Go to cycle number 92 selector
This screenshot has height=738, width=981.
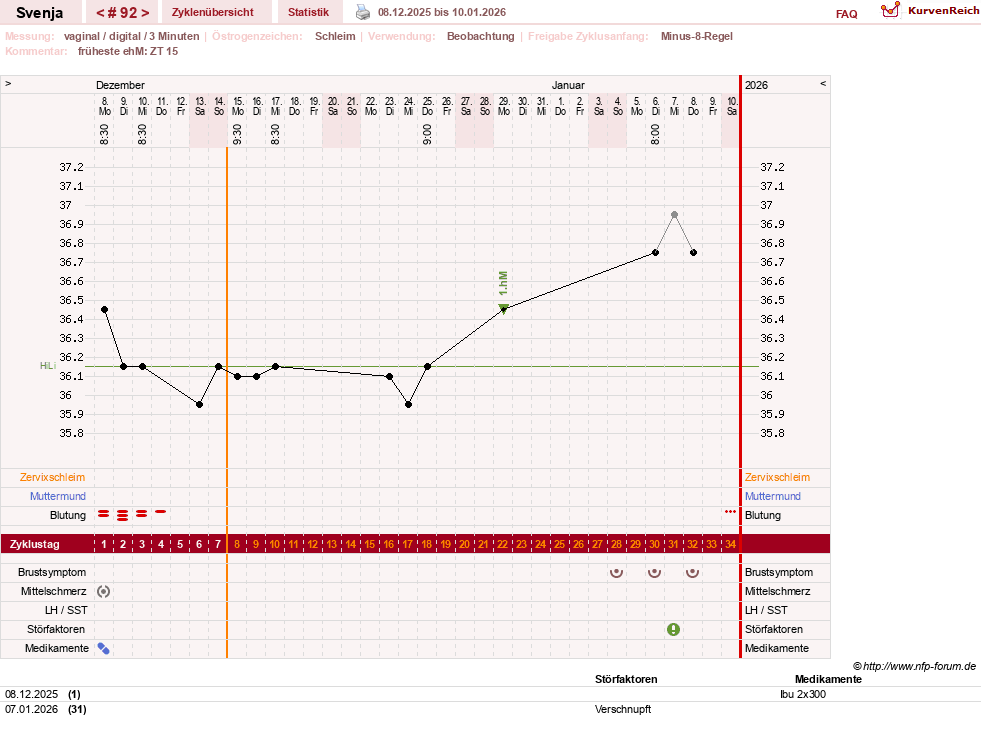click(x=123, y=13)
